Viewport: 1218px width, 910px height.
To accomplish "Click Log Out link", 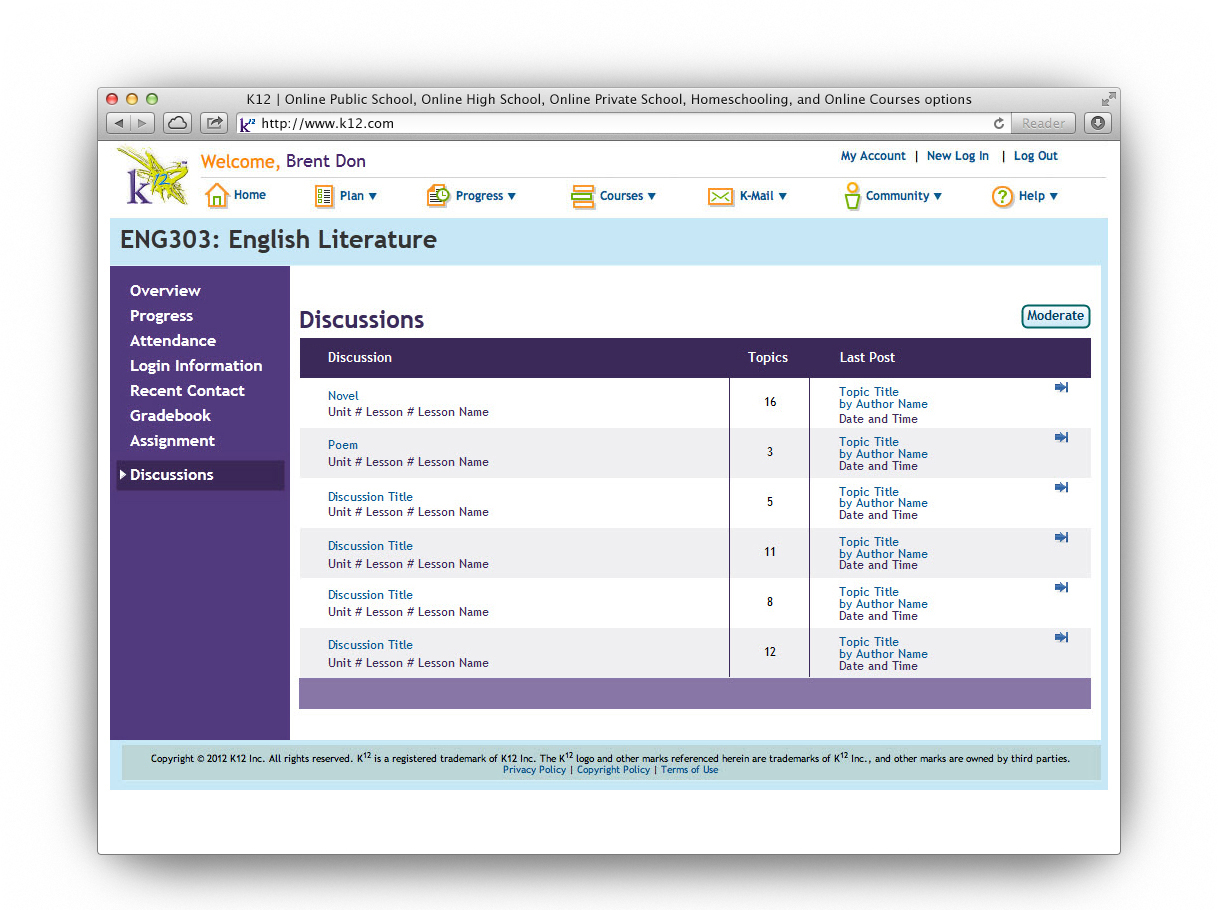I will 1036,156.
